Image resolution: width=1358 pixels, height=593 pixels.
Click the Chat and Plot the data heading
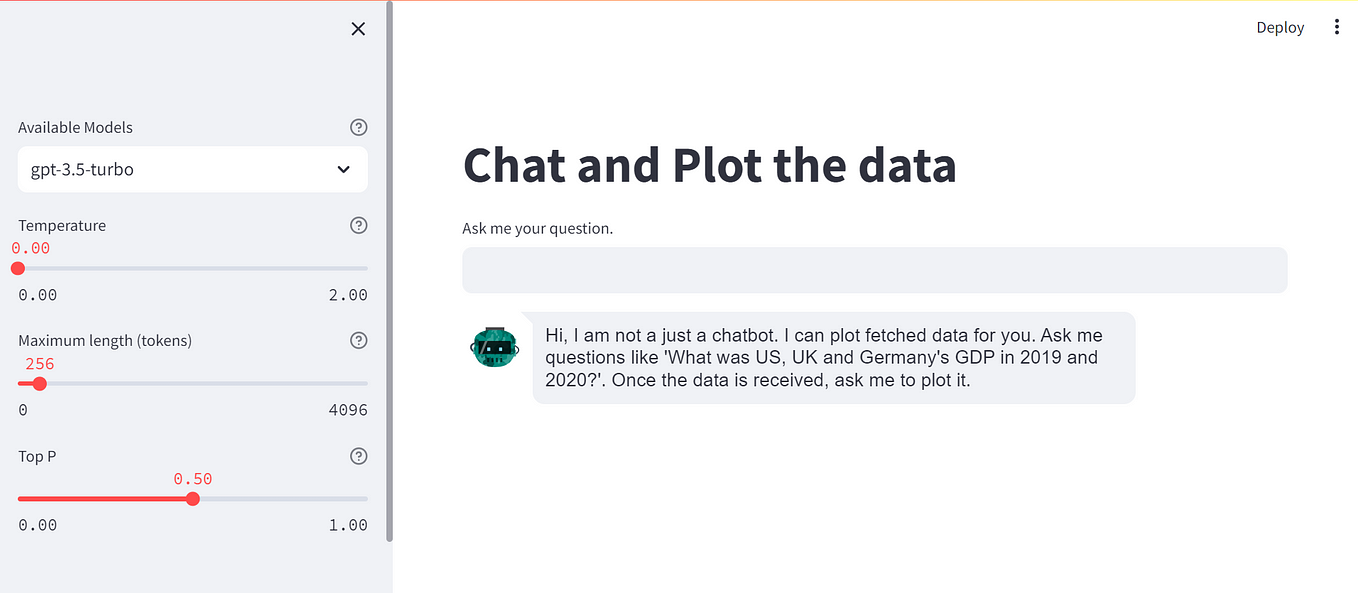709,165
